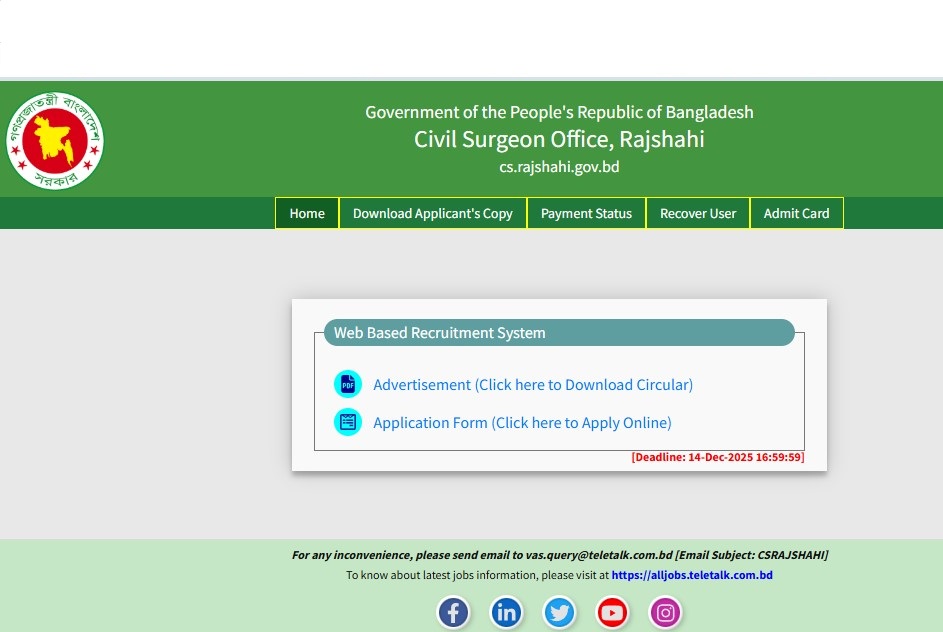Open the Instagram social icon

[x=666, y=612]
